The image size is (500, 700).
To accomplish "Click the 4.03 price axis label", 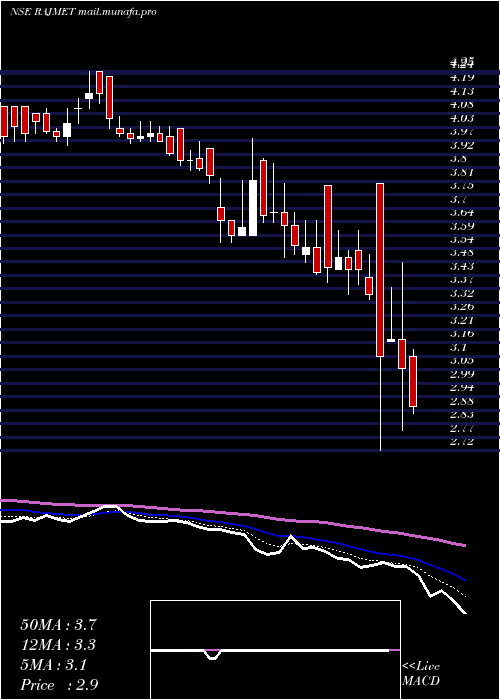I will (462, 118).
